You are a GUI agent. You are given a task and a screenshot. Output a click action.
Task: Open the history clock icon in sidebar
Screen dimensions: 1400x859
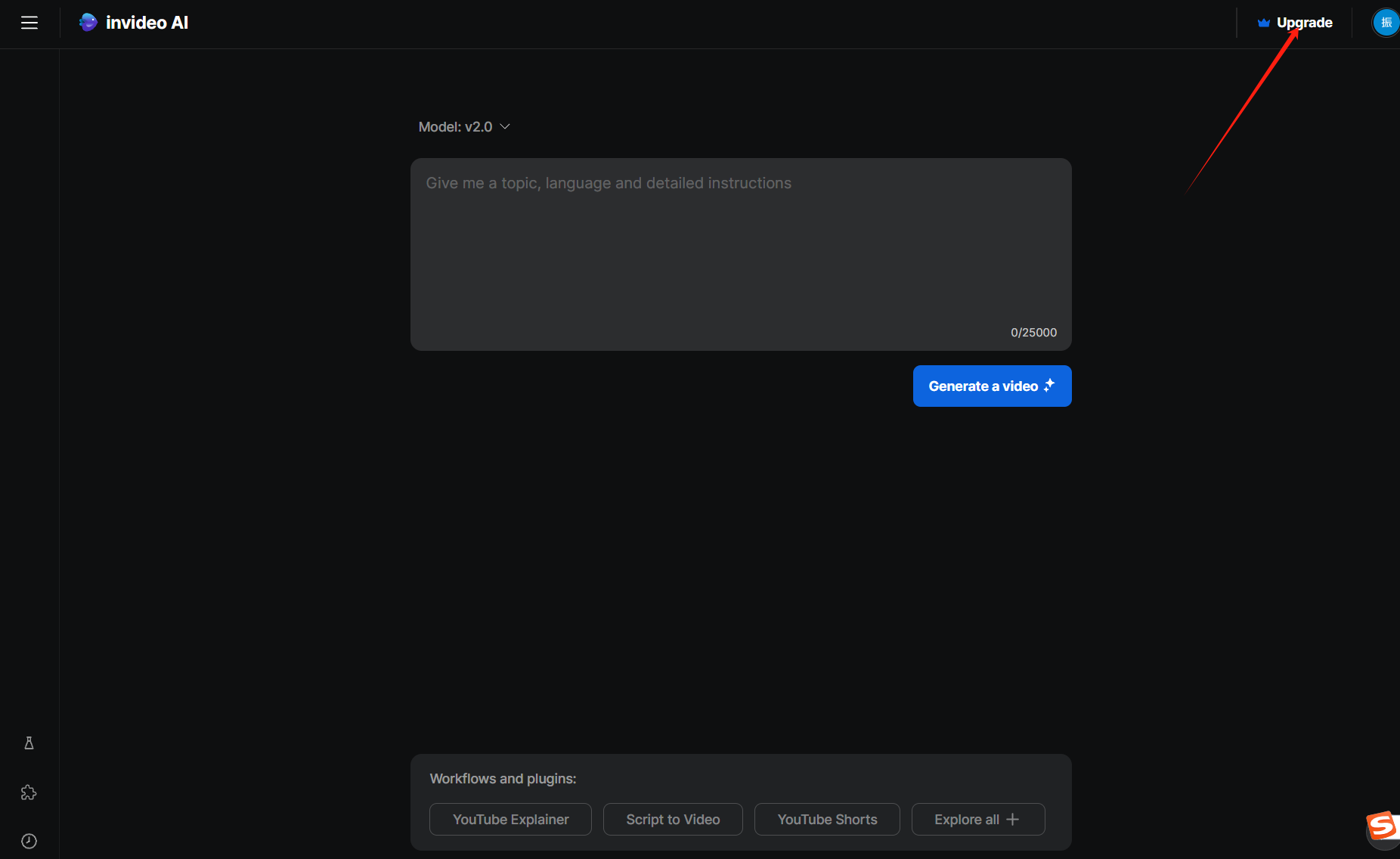tap(29, 841)
